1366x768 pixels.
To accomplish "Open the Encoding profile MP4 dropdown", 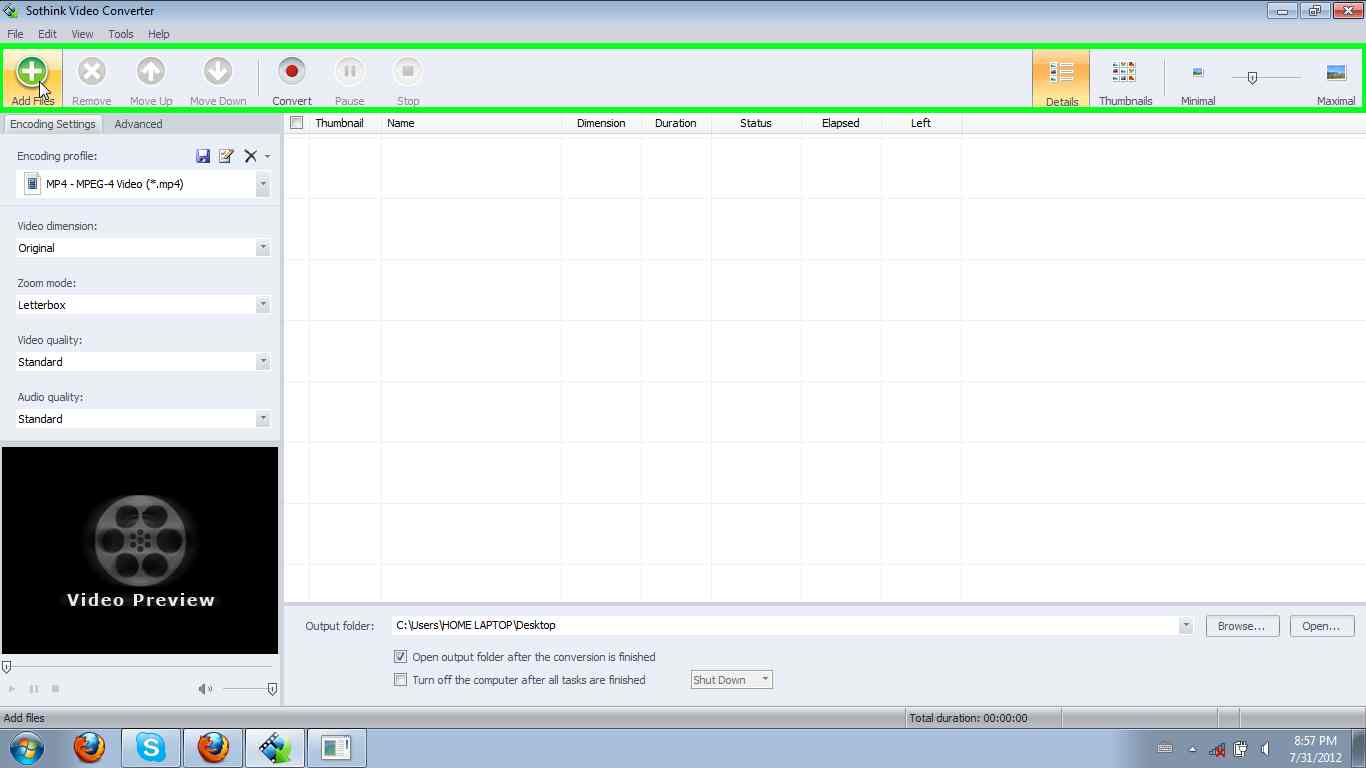I will 262,184.
